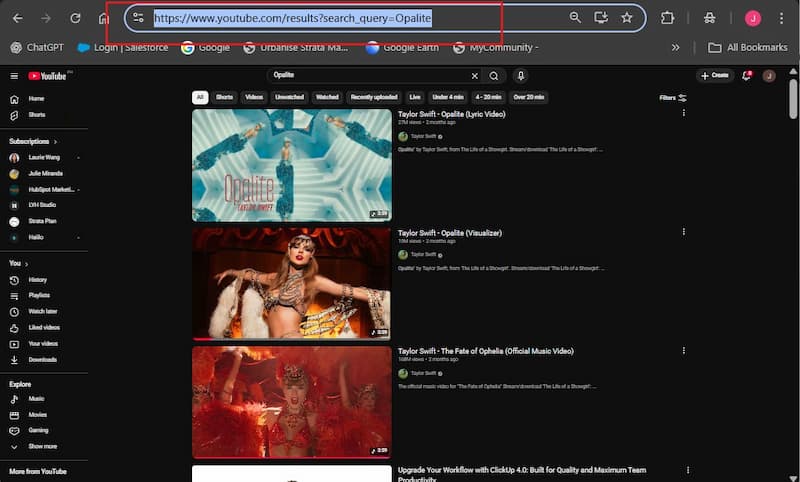Open Laurie Wang's channel subscription
Viewport: 800px width, 482px height.
point(44,158)
